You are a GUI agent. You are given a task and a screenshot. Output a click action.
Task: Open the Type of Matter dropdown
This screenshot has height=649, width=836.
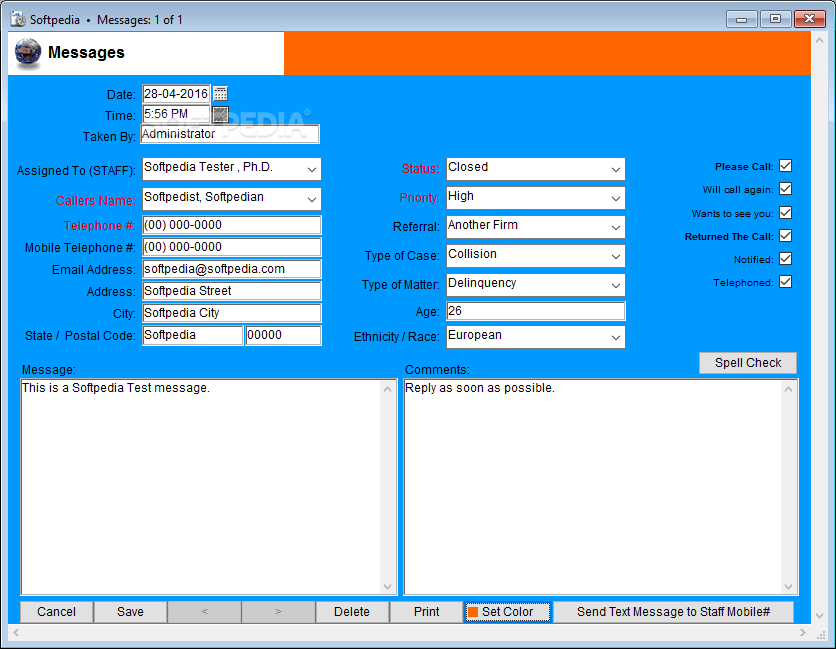(x=615, y=285)
